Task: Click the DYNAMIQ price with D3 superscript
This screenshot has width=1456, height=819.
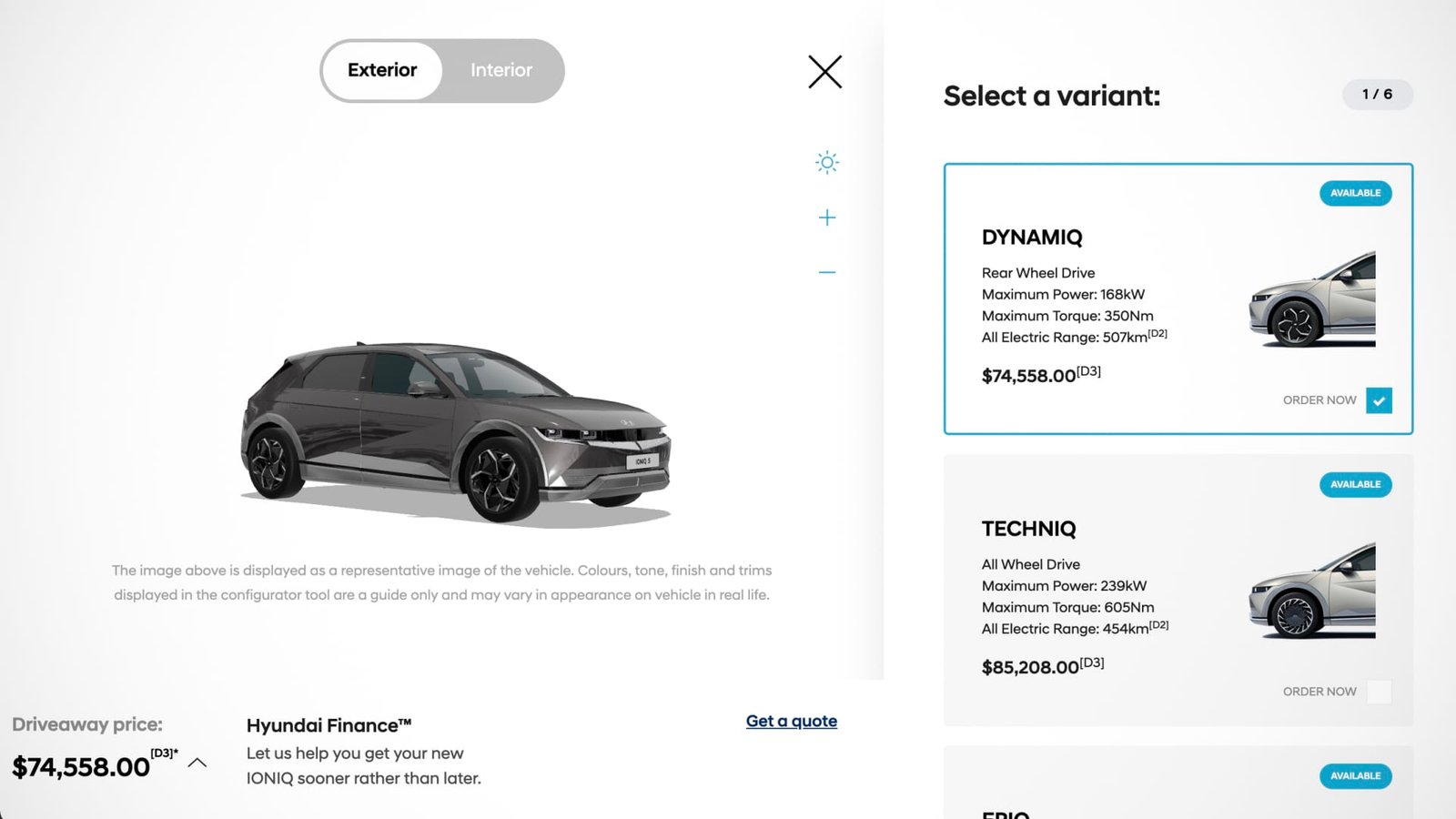Action: [1039, 374]
